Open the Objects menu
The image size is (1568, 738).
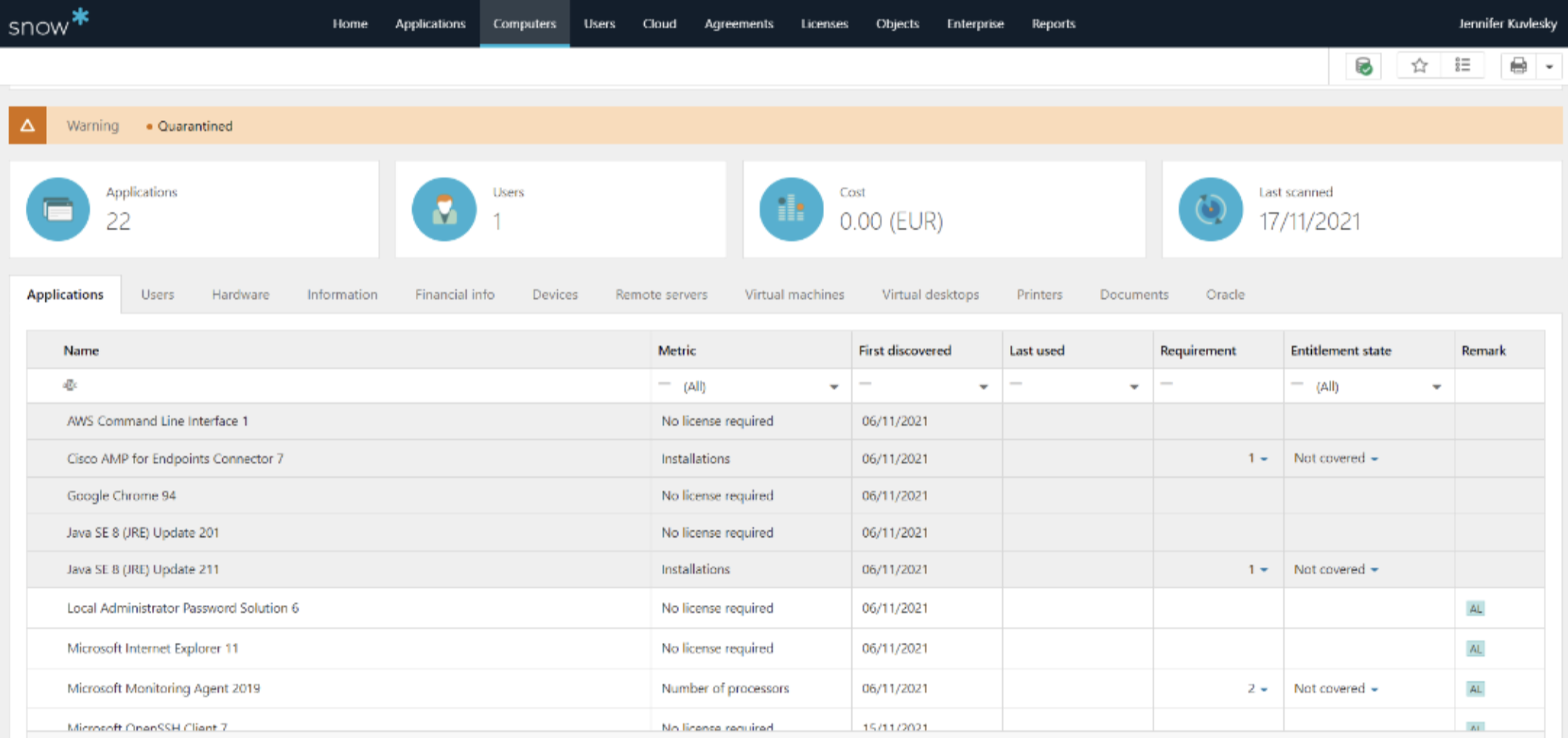897,23
